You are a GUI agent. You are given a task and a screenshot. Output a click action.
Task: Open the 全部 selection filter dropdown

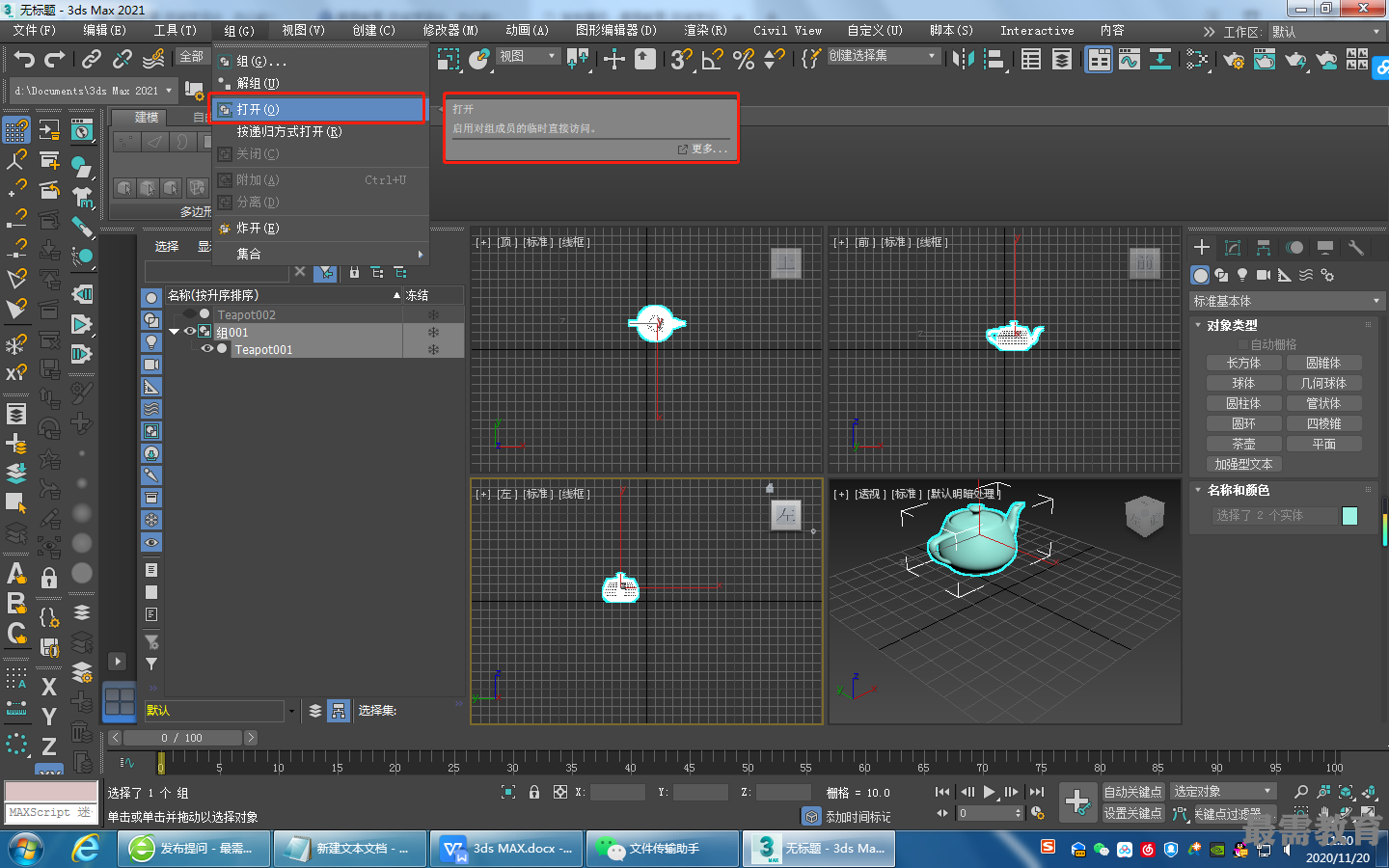[193, 57]
